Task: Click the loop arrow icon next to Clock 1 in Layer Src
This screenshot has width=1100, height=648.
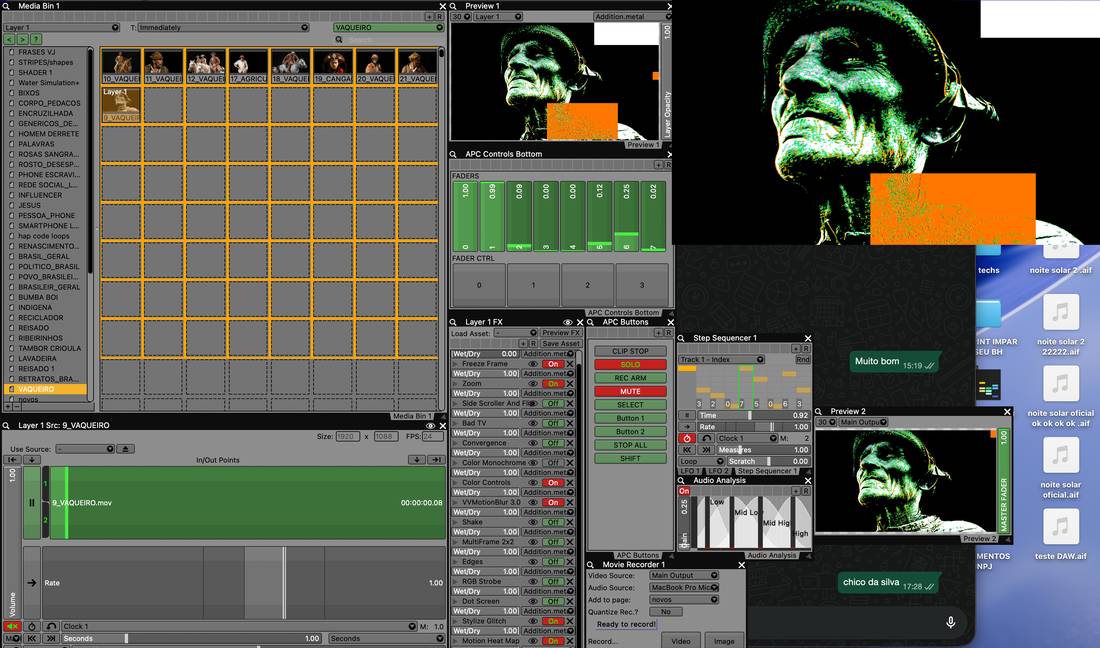Action: 51,626
